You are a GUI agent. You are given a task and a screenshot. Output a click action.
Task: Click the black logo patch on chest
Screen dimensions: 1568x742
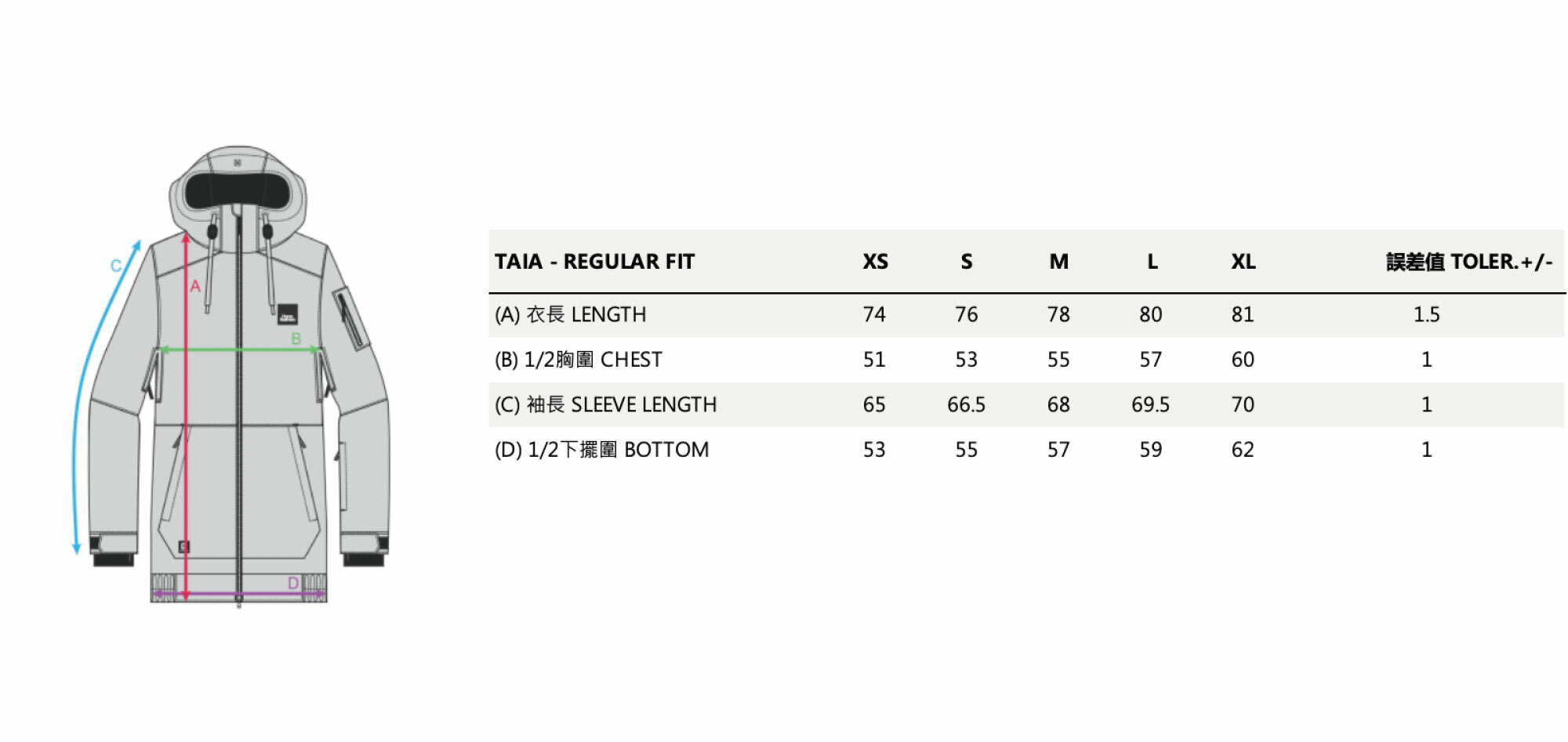[x=288, y=314]
